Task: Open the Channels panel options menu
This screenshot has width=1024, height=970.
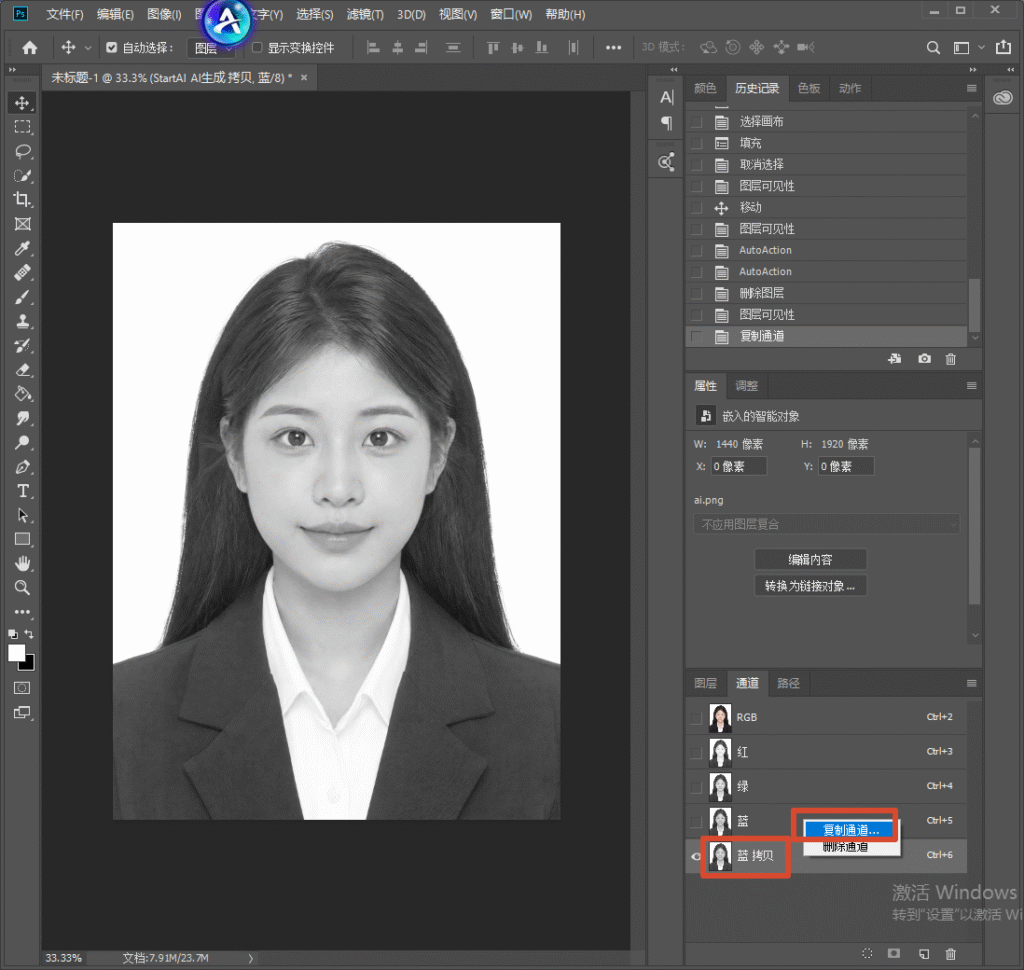Action: (972, 683)
